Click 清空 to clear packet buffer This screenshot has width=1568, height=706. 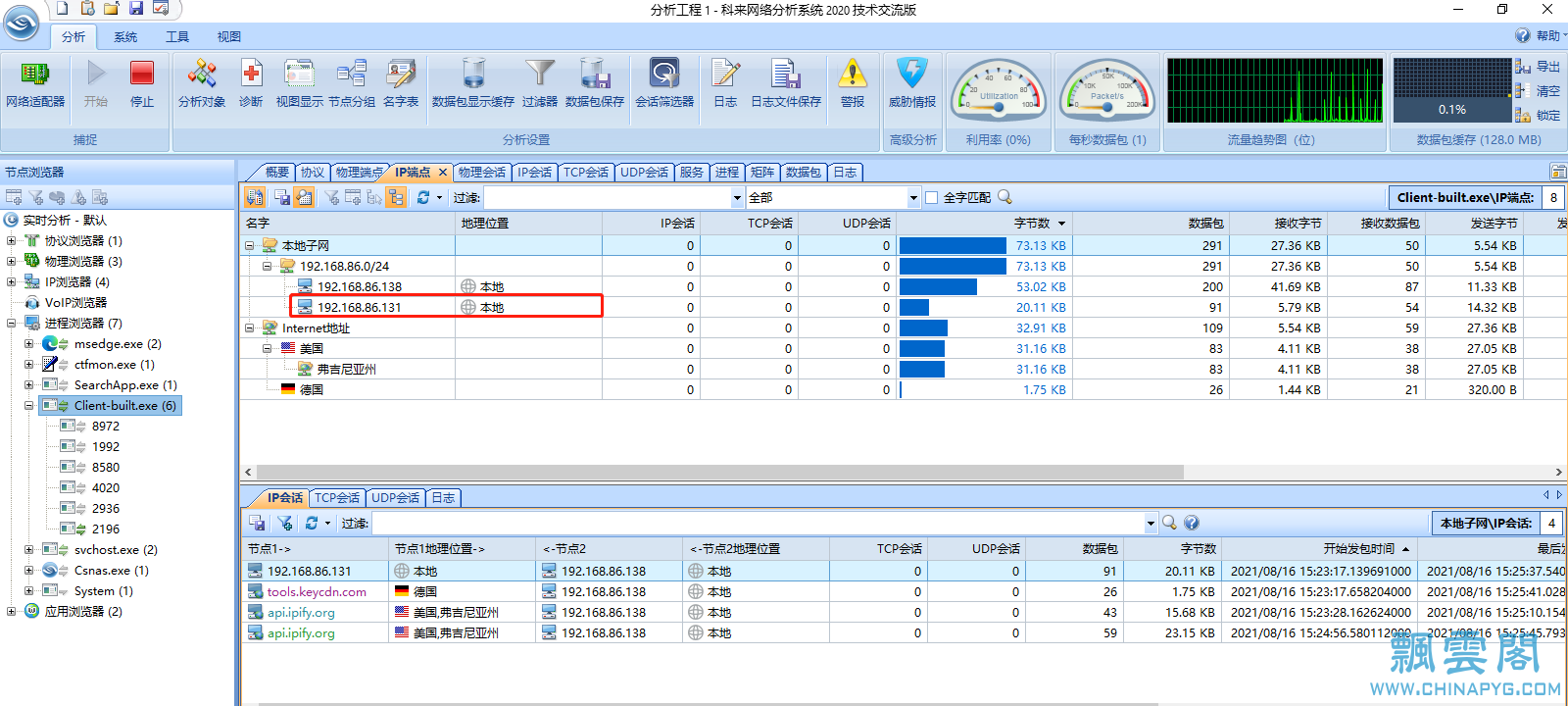[1539, 91]
